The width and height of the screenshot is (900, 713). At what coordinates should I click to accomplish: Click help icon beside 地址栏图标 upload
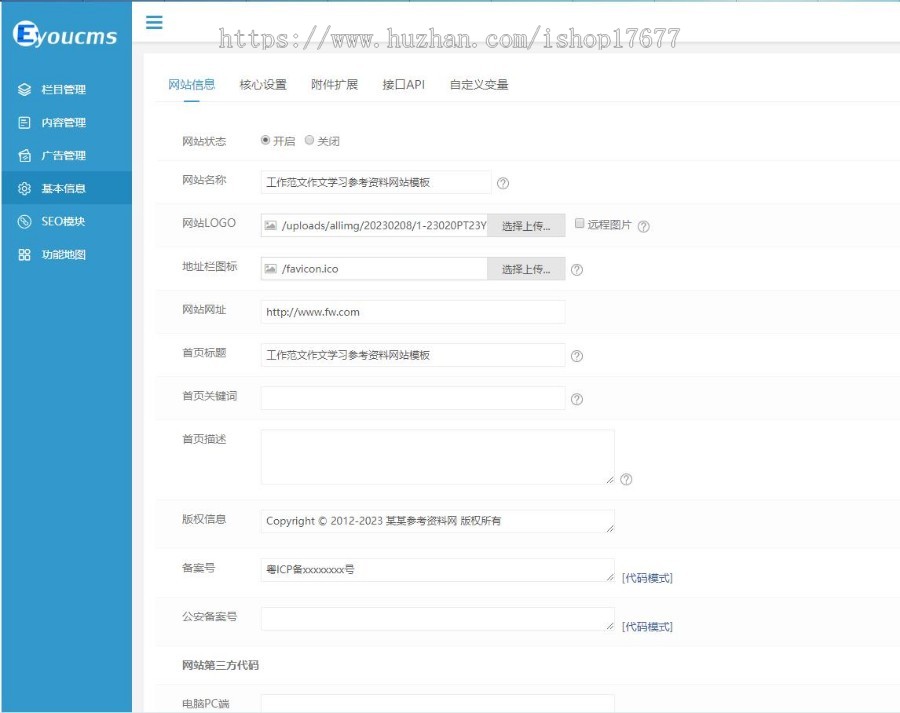point(577,270)
